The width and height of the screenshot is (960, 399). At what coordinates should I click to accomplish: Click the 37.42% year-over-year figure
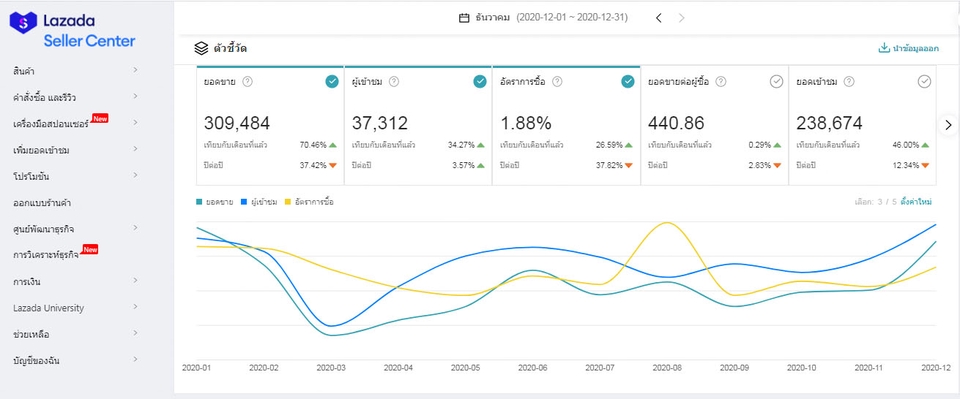(x=313, y=165)
